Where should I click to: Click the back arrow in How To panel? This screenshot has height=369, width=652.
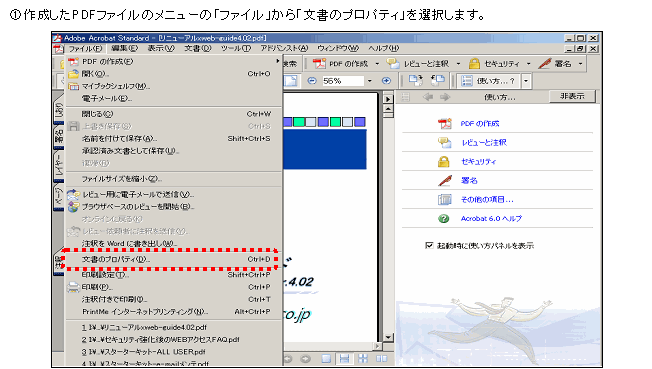coord(428,97)
